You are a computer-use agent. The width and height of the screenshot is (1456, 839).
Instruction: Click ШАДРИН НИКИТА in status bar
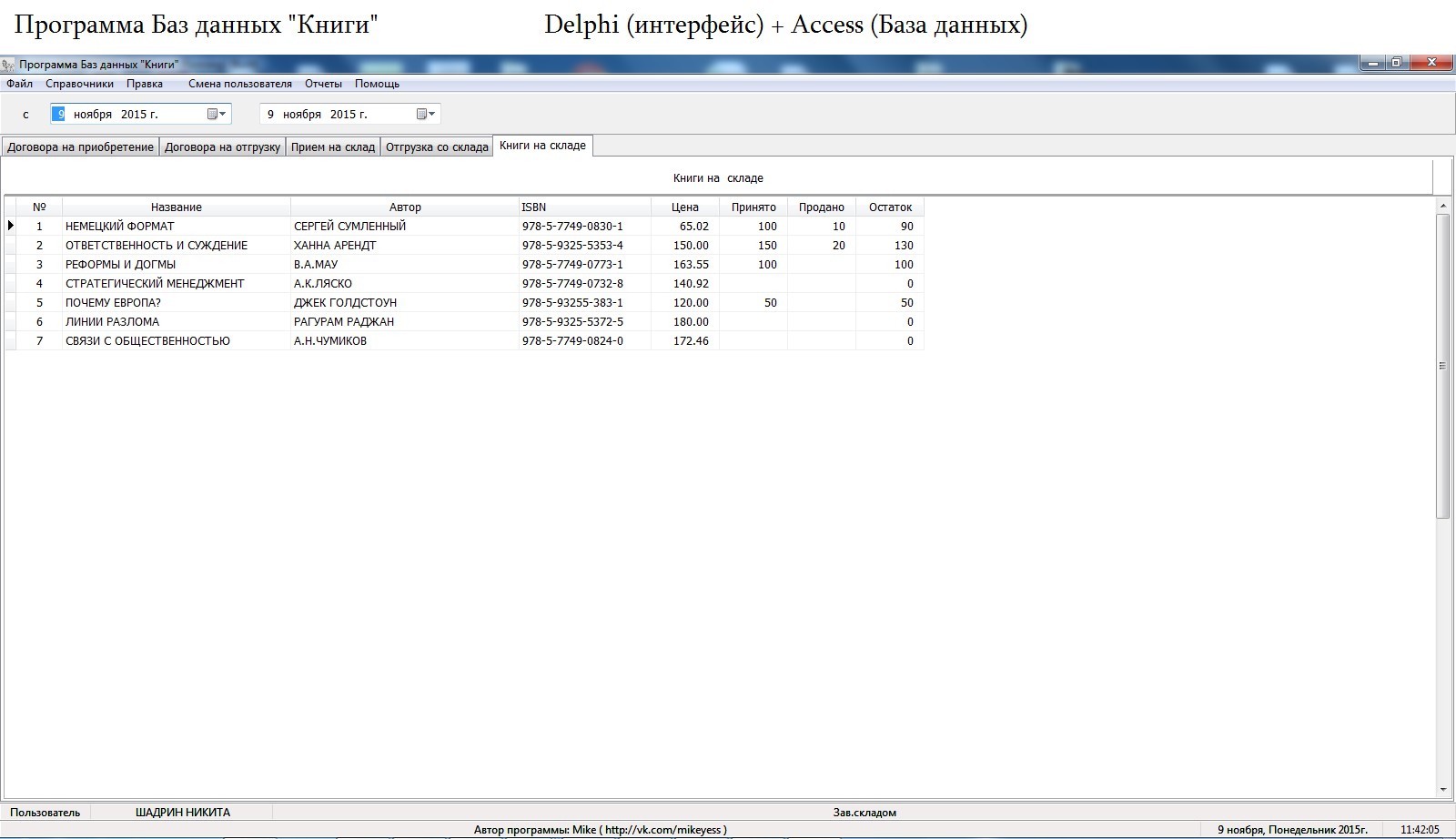(x=183, y=813)
